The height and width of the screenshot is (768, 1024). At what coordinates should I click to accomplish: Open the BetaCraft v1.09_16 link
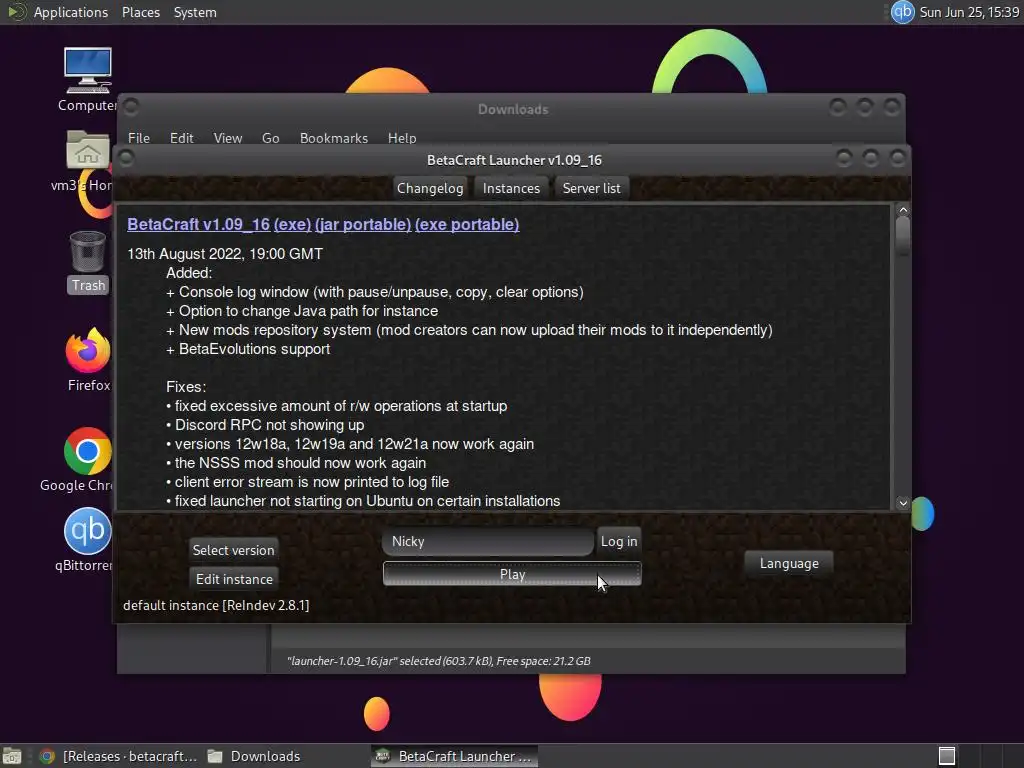pyautogui.click(x=199, y=224)
